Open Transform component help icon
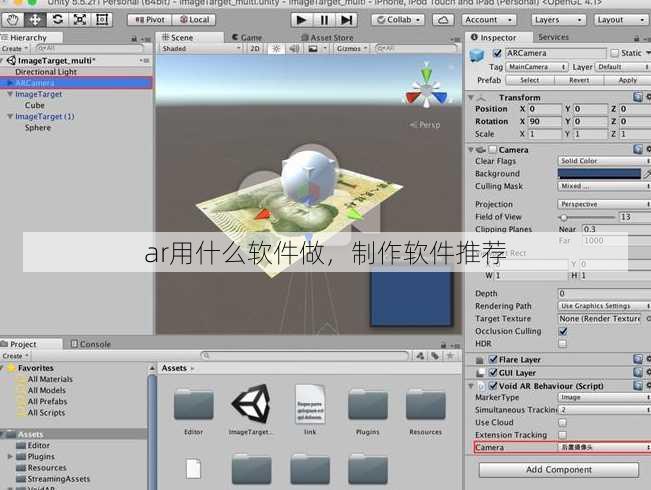Screen dimensions: 651x490 pyautogui.click(x=638, y=97)
